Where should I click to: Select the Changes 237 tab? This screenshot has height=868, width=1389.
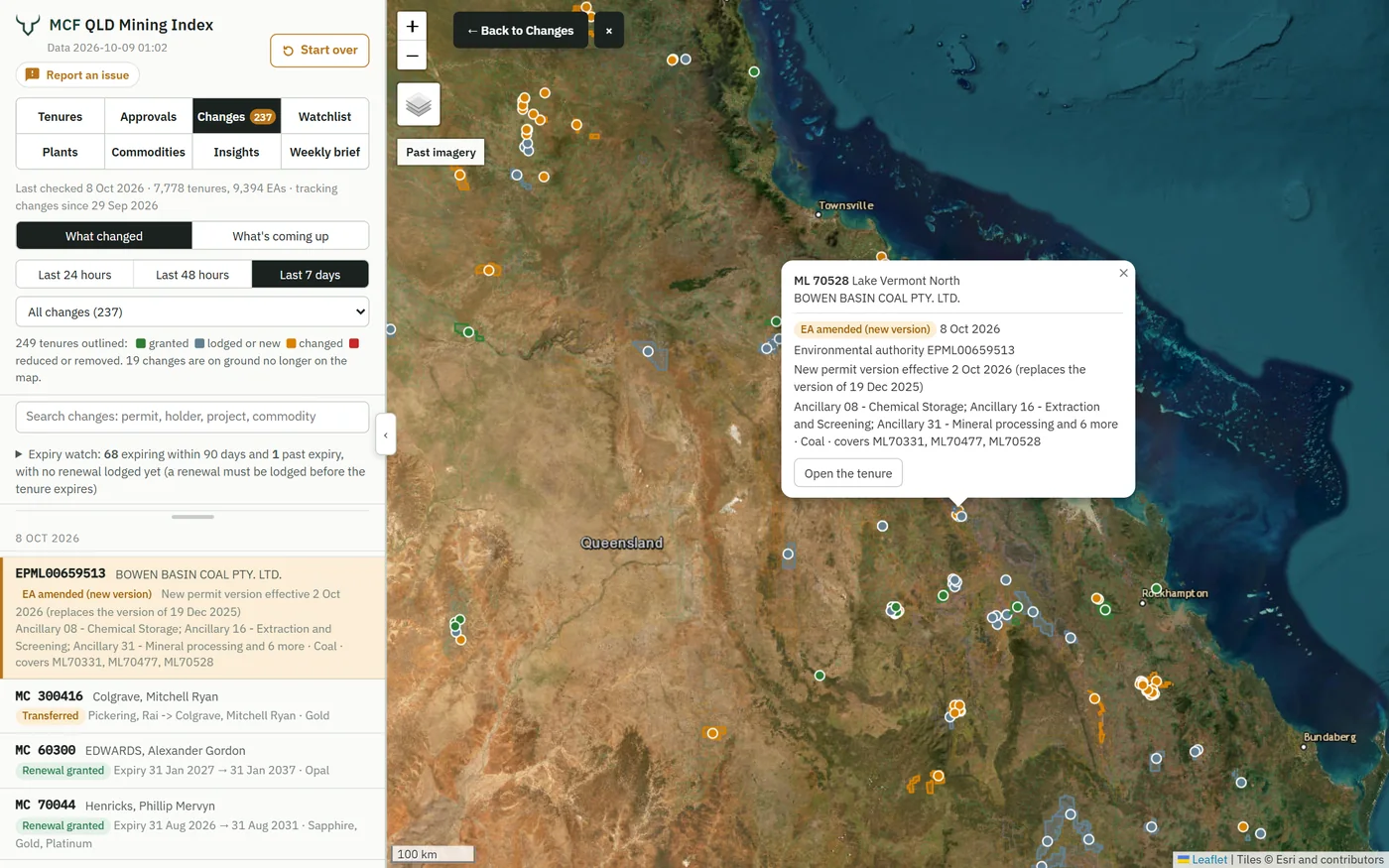coord(236,116)
